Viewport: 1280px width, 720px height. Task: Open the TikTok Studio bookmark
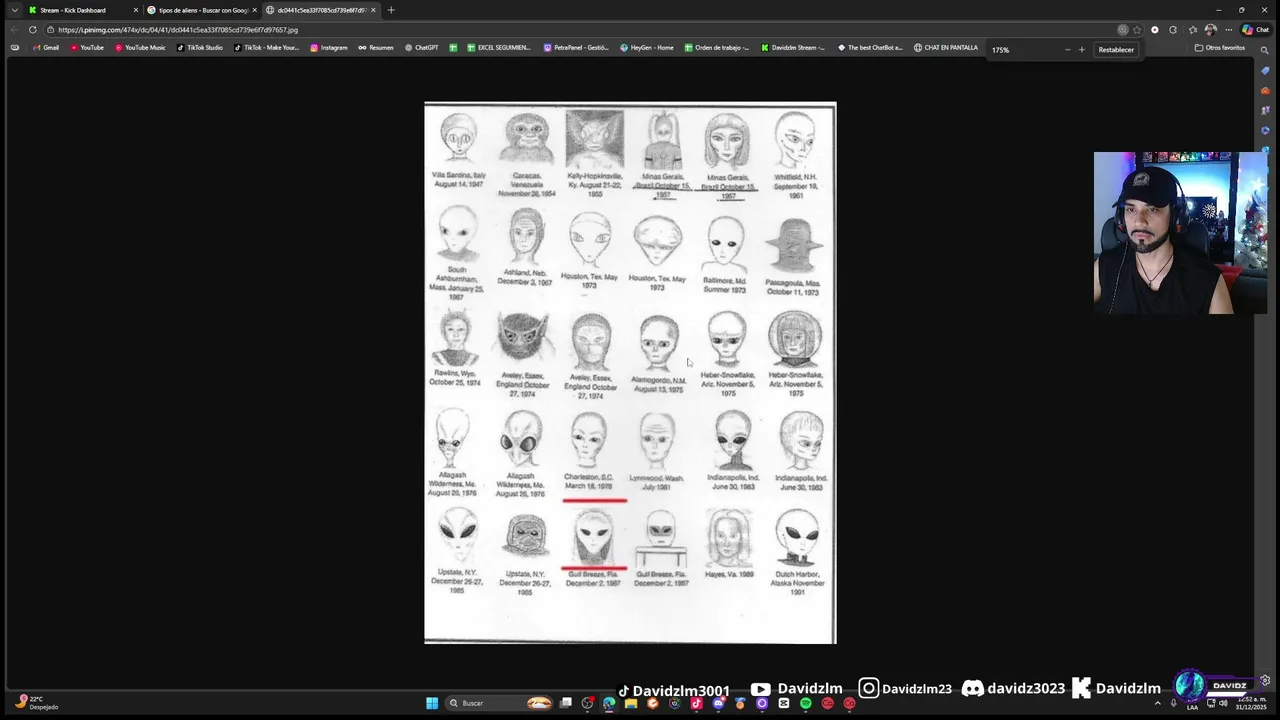(x=199, y=48)
